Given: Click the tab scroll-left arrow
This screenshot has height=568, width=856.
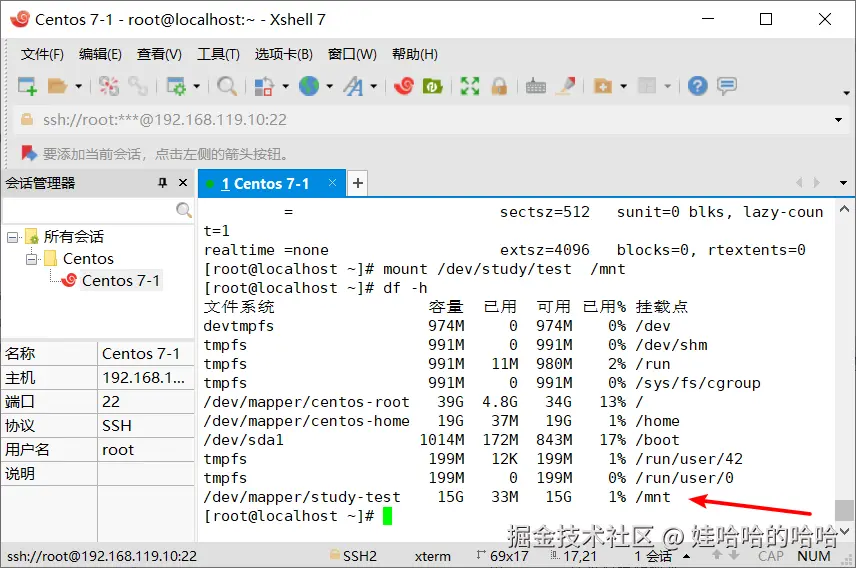Looking at the screenshot, I should (x=799, y=182).
